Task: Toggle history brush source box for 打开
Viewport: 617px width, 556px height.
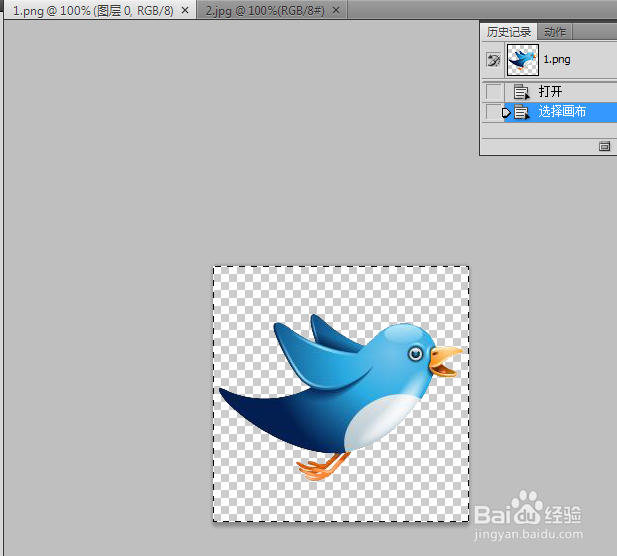Action: point(493,92)
